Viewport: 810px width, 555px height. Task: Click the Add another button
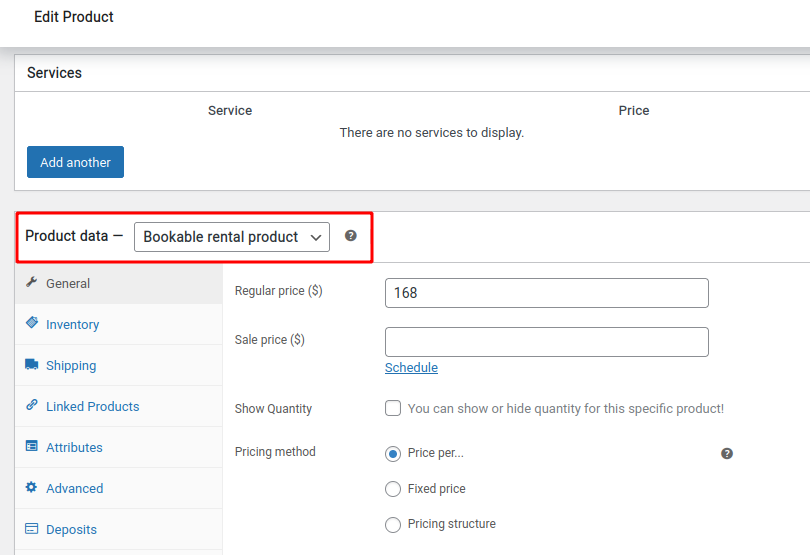[x=75, y=162]
